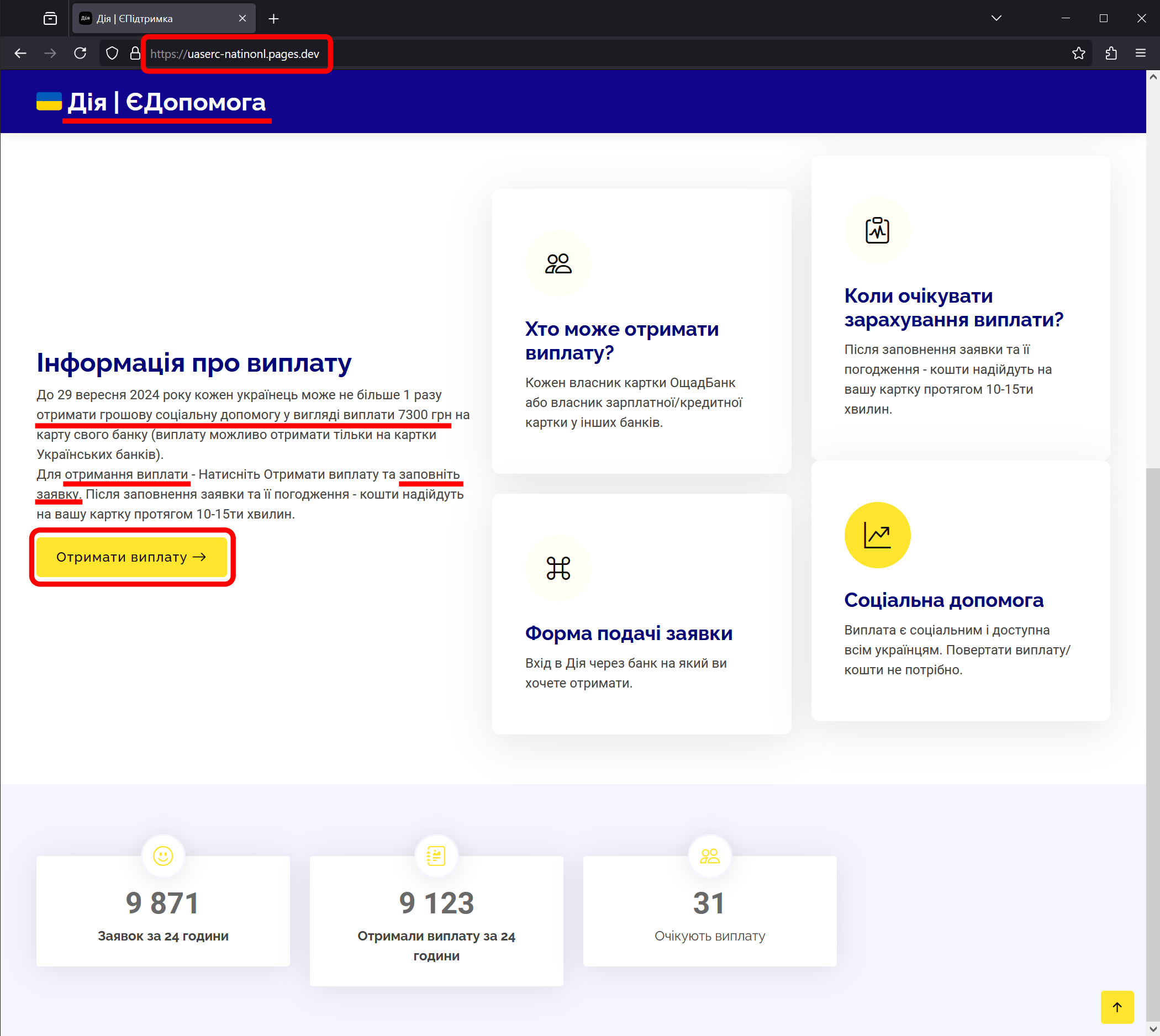Image resolution: width=1160 pixels, height=1036 pixels.
Task: Click the 9 871 counter value
Action: 163,903
